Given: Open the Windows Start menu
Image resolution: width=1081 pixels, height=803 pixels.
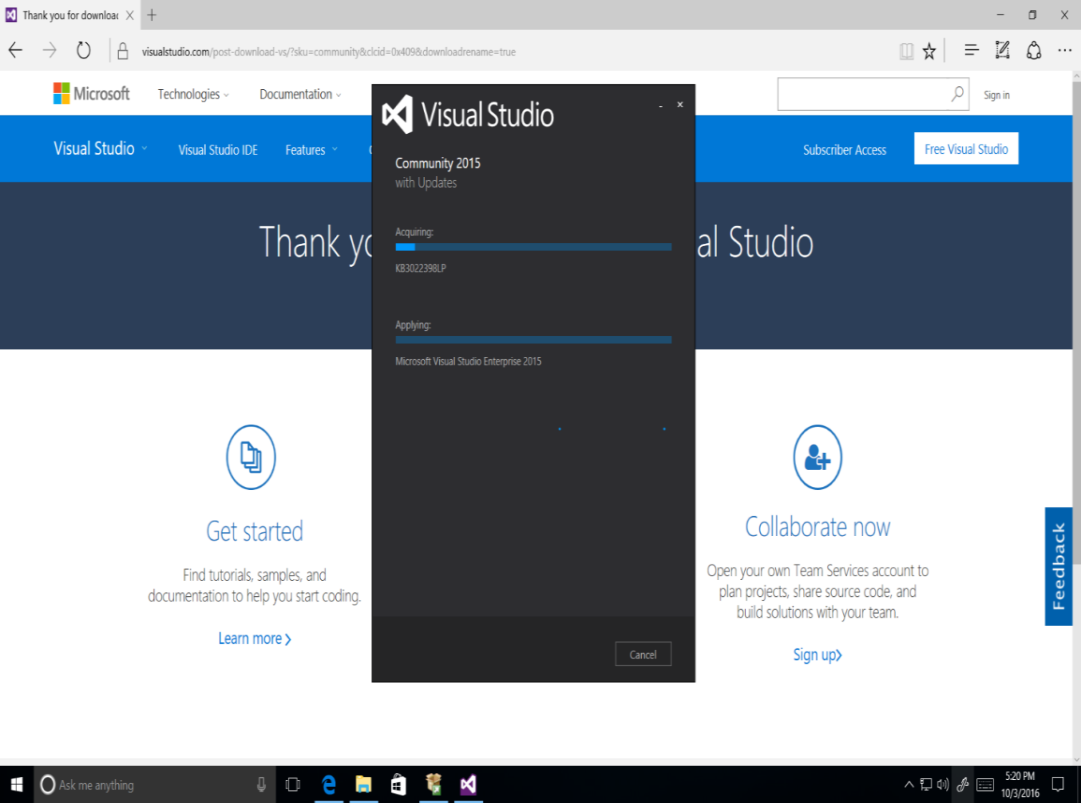Looking at the screenshot, I should point(17,784).
